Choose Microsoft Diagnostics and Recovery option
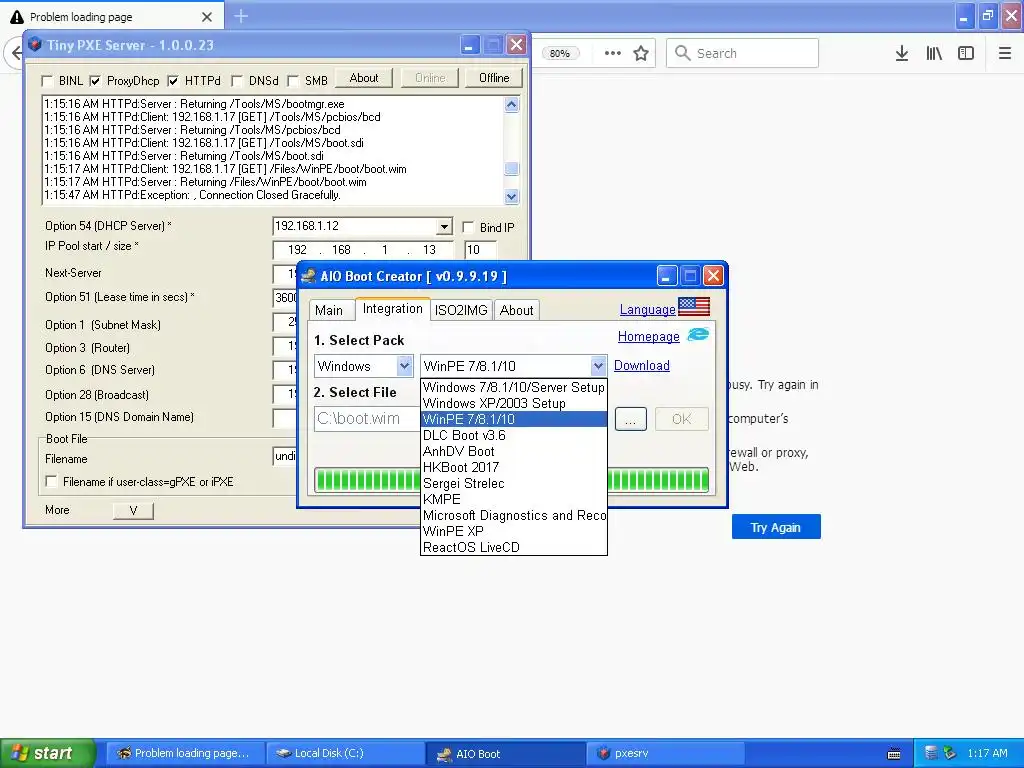This screenshot has height=768, width=1024. click(x=513, y=515)
